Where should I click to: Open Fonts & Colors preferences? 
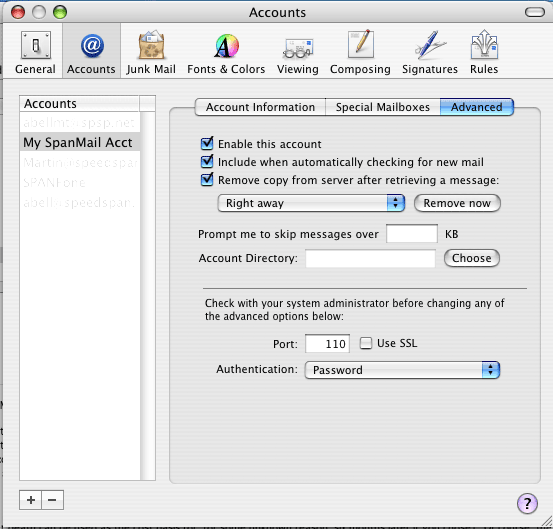pos(226,52)
